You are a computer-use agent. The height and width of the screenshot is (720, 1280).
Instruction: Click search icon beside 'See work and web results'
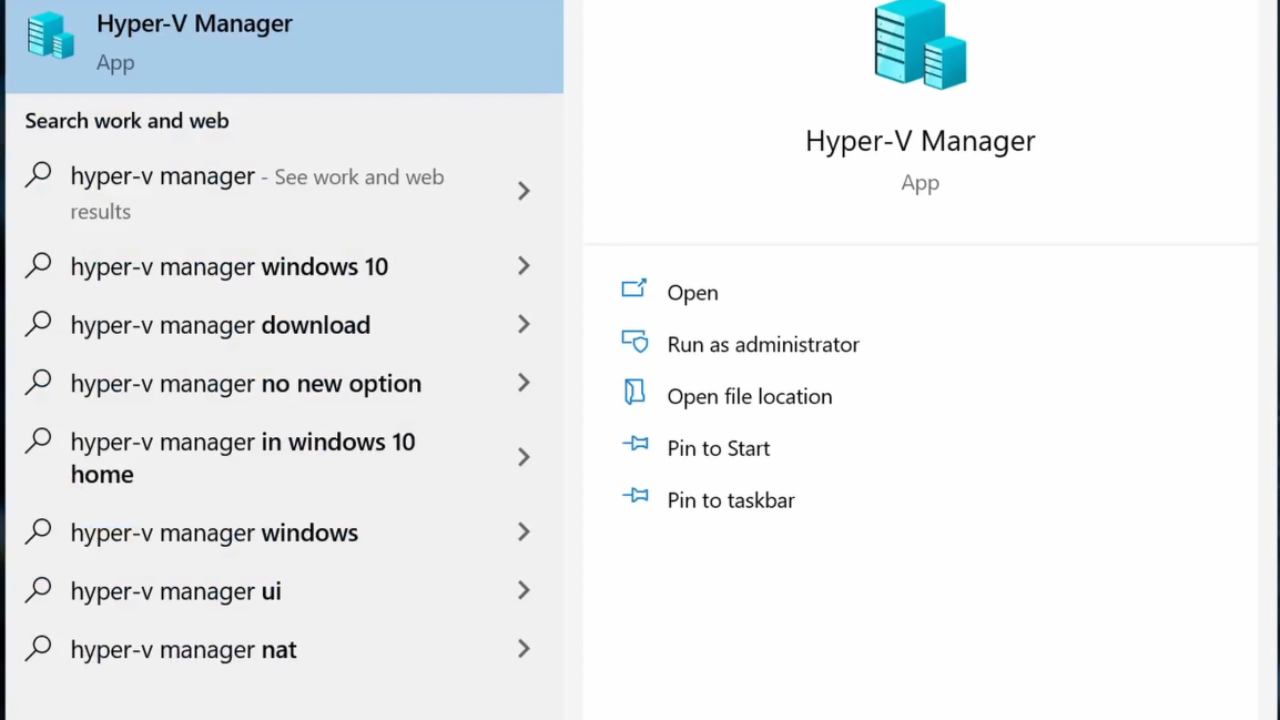pyautogui.click(x=38, y=175)
